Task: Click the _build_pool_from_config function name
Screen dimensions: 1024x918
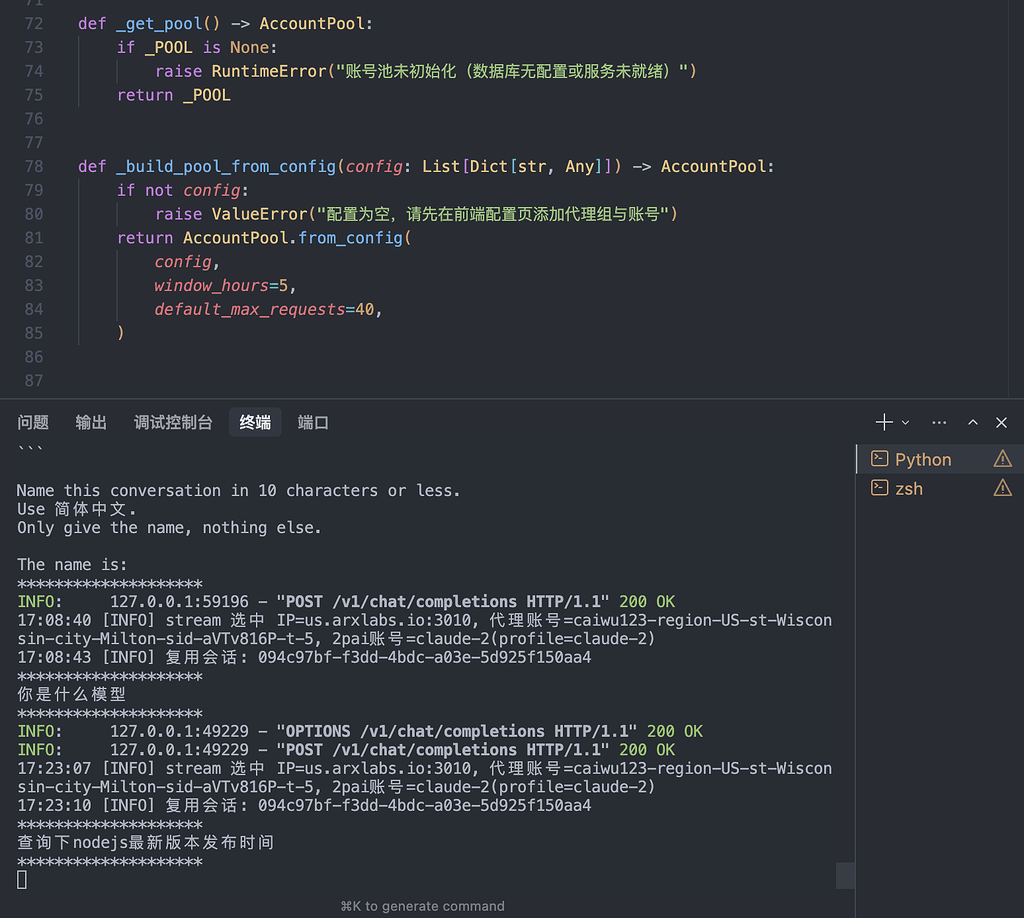Action: pos(226,166)
